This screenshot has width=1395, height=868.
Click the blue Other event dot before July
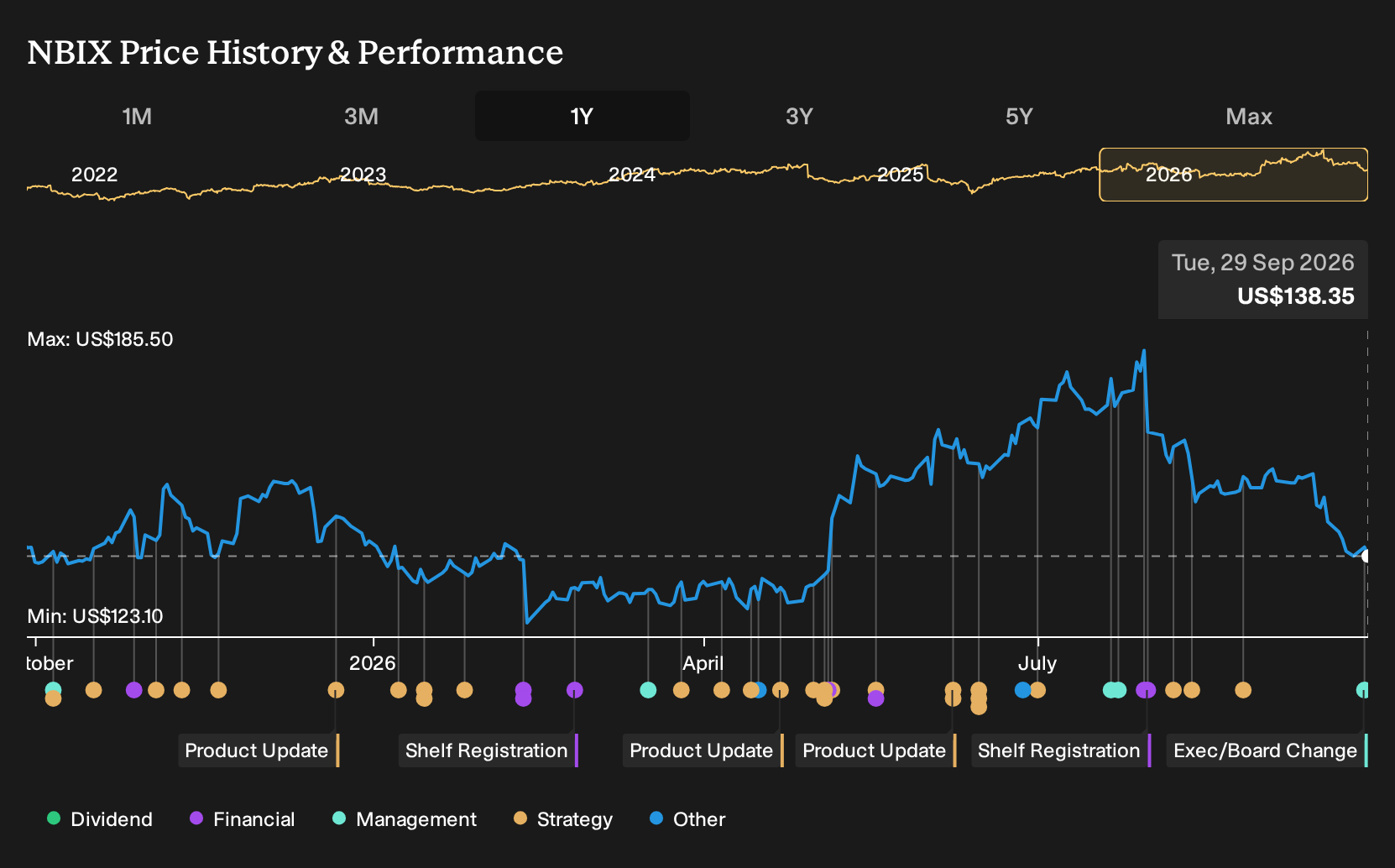tap(1022, 690)
